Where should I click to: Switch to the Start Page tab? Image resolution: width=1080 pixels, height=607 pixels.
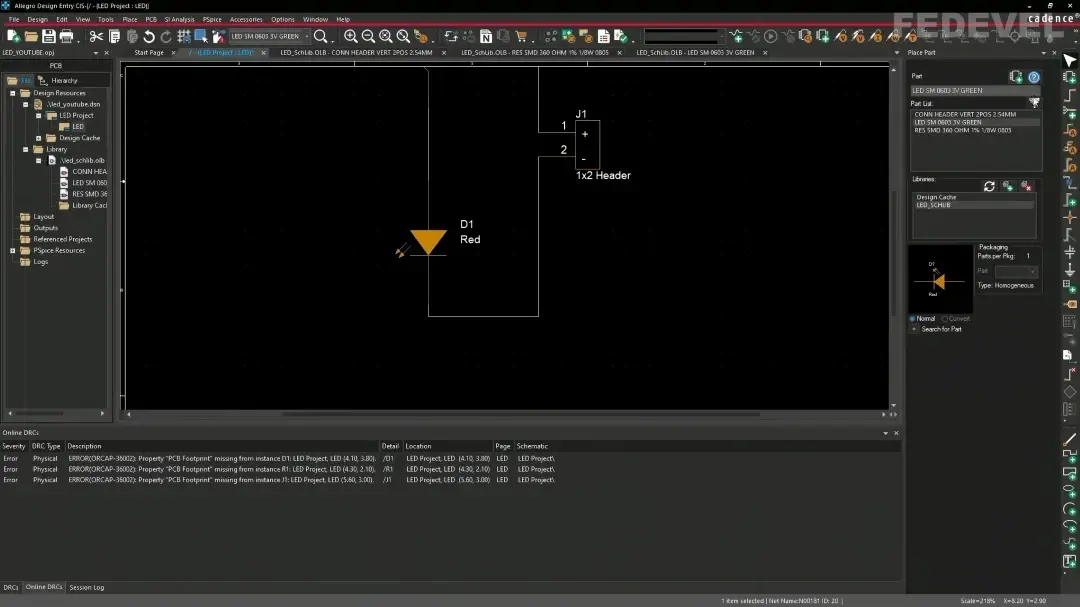(x=149, y=52)
